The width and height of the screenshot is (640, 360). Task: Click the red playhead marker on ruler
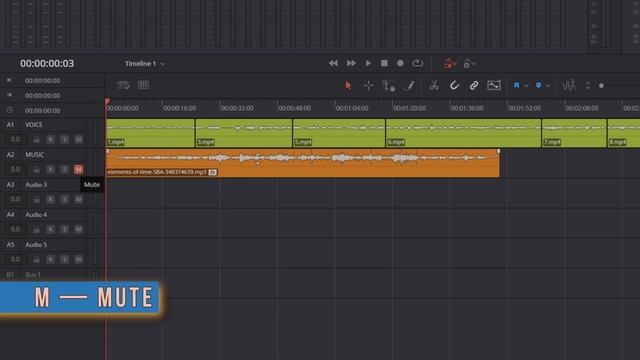click(x=107, y=101)
